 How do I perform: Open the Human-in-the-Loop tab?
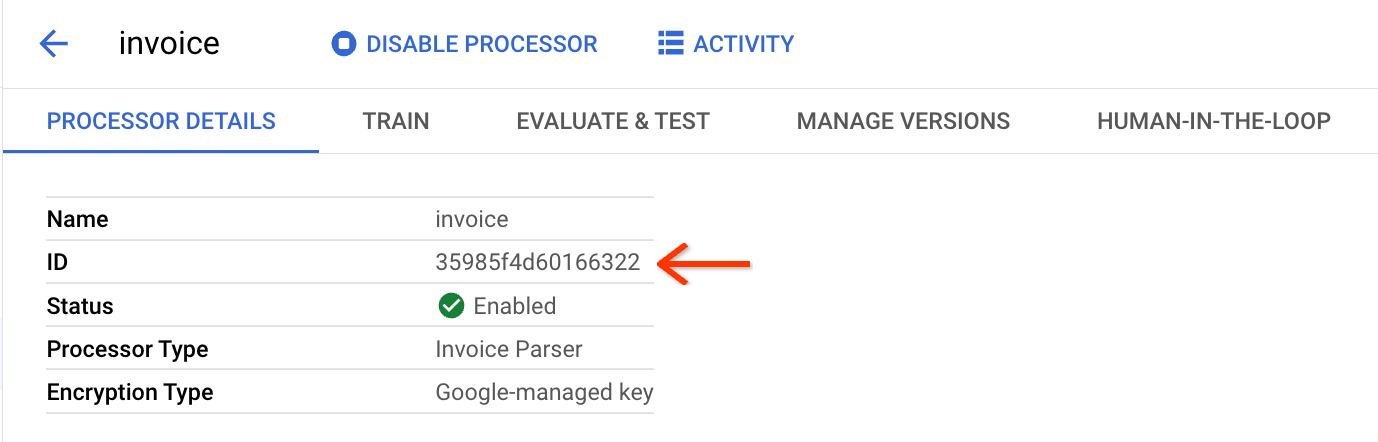tap(1214, 122)
